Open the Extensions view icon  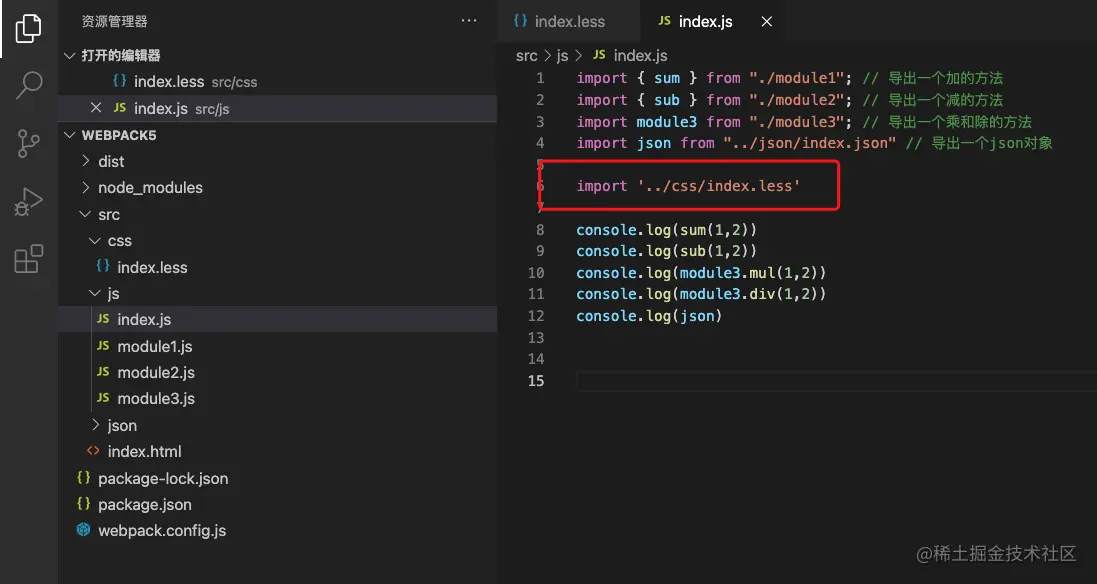(x=29, y=259)
